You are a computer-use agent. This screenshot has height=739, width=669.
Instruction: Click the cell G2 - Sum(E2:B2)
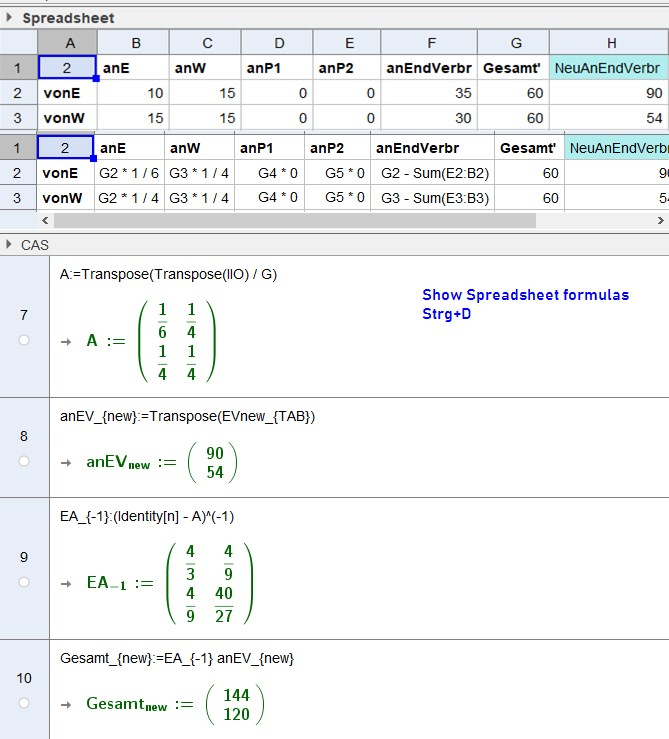click(432, 173)
